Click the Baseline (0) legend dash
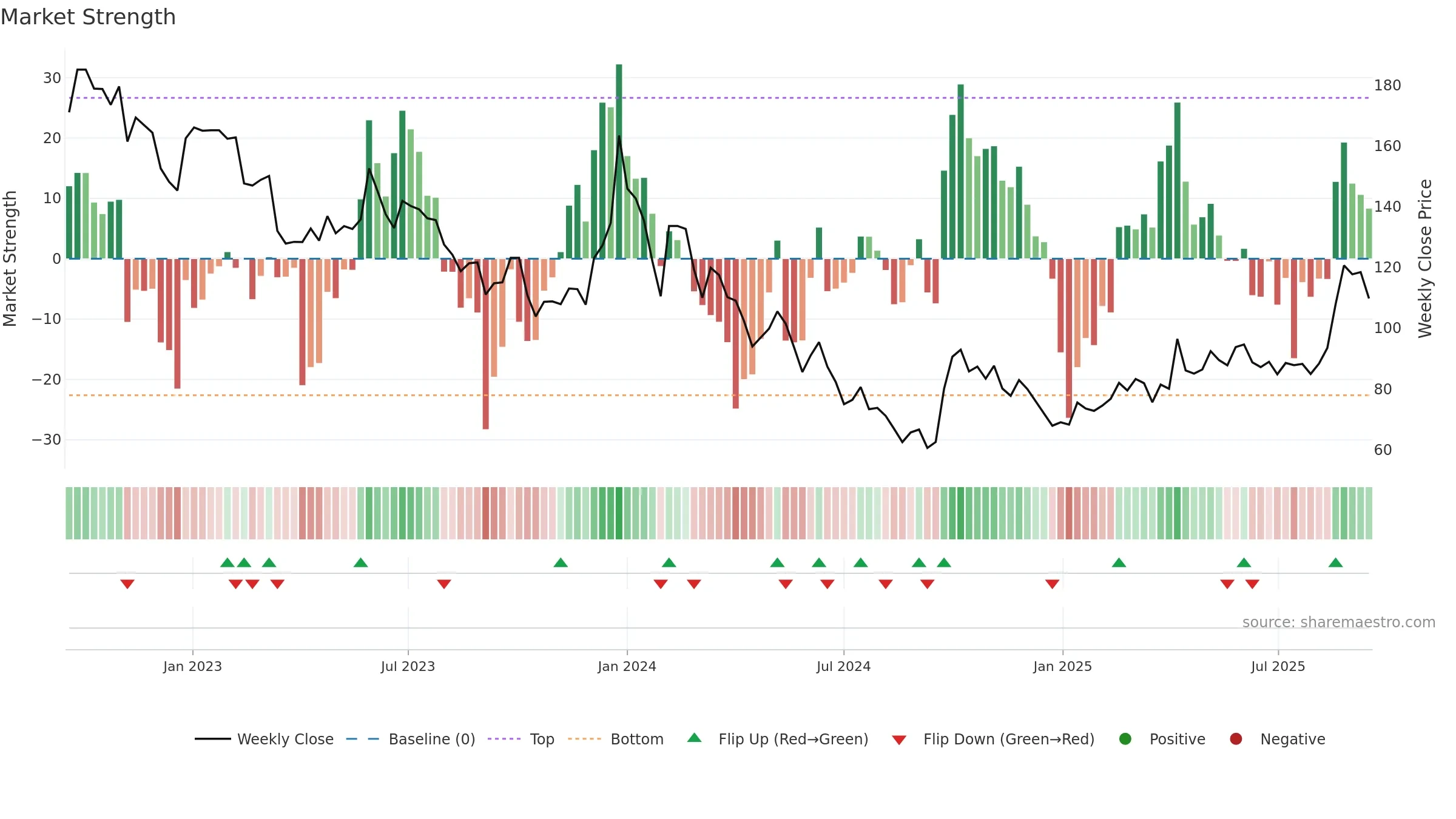1456x819 pixels. 362,739
